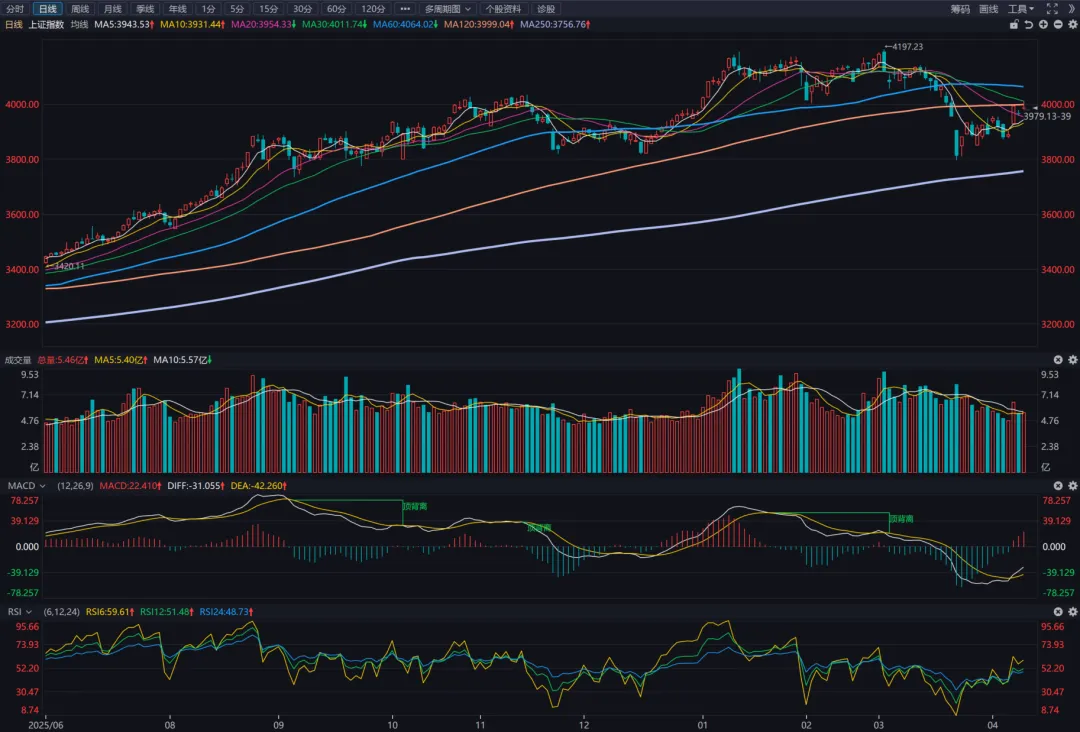This screenshot has width=1080, height=732.
Task: Switch to 月线 monthly chart
Action: click(x=112, y=9)
